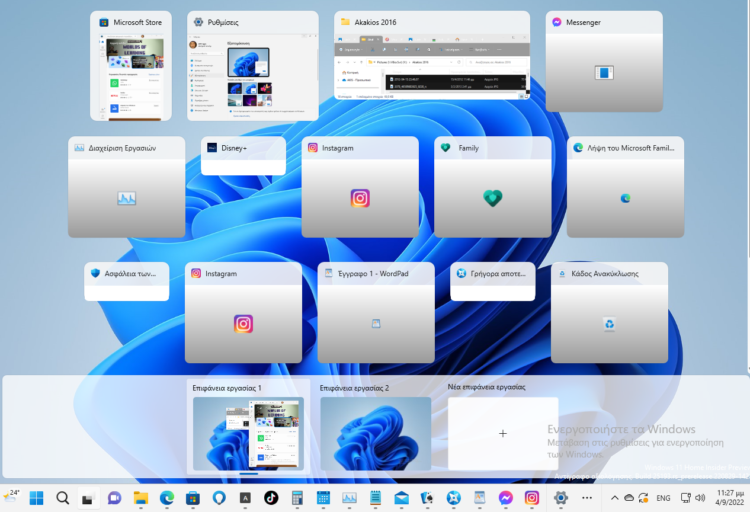
Task: Switch to Επιφάνεια εργασίας 1 desktop
Action: tap(248, 427)
